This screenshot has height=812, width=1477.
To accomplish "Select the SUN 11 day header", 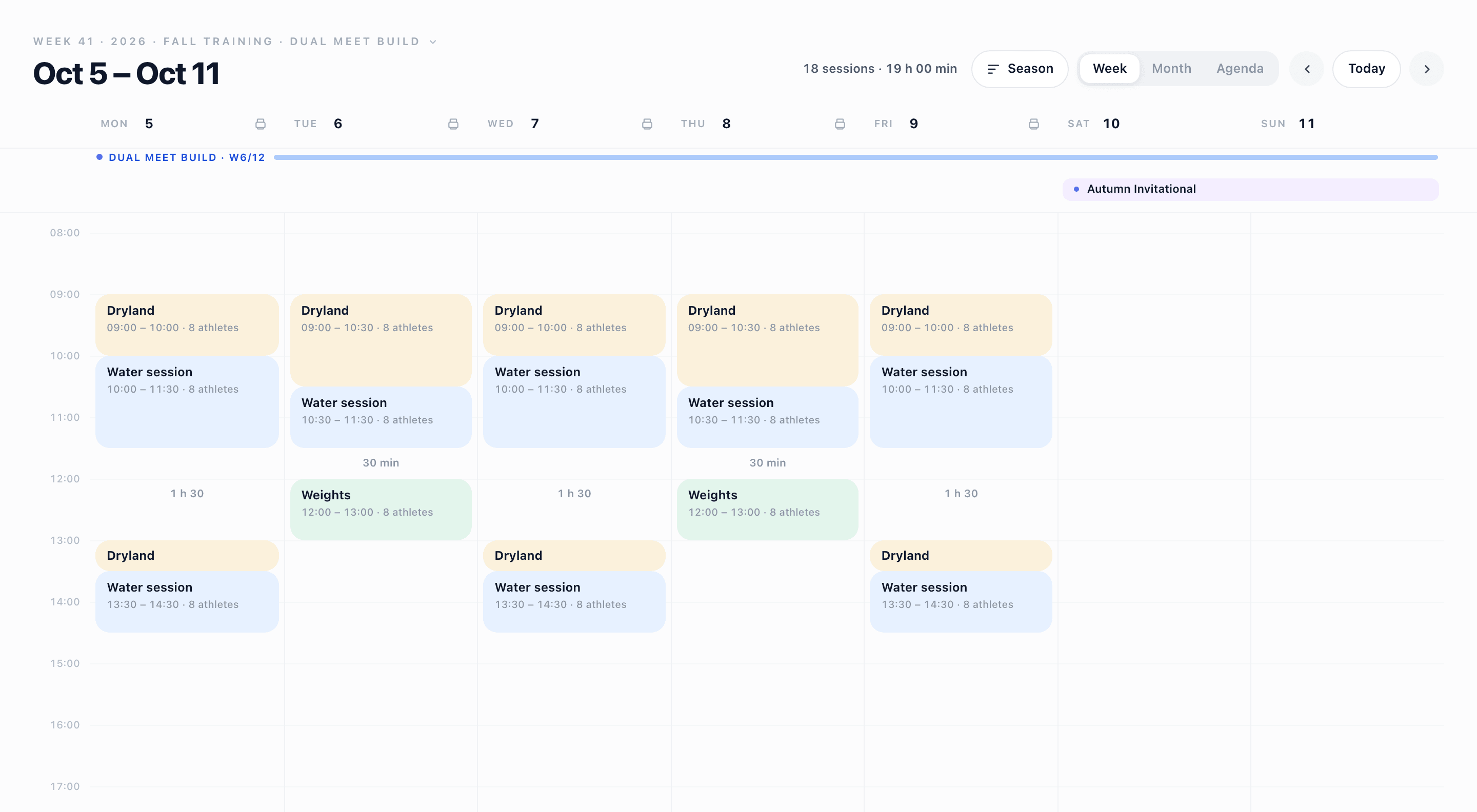I will (x=1288, y=124).
